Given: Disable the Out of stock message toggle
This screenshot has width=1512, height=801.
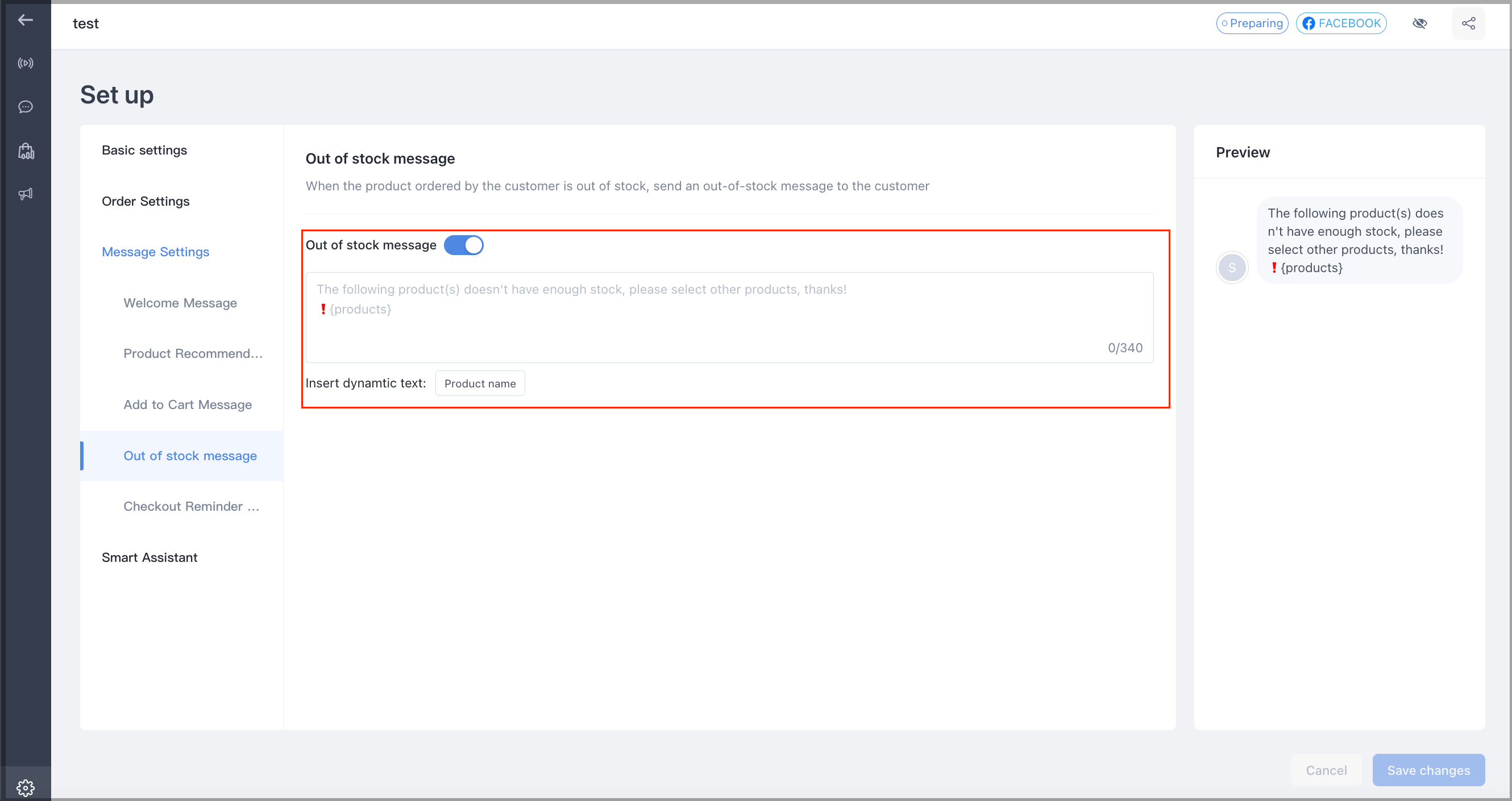Looking at the screenshot, I should pos(463,245).
